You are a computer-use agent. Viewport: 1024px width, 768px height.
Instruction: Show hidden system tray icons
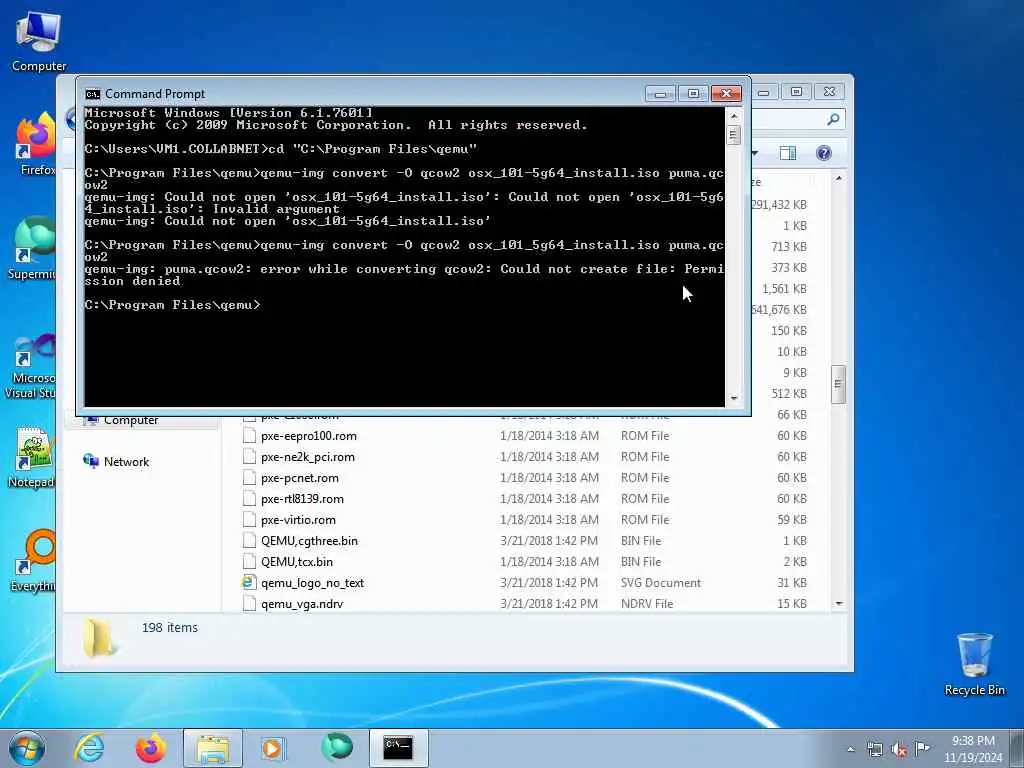(850, 750)
